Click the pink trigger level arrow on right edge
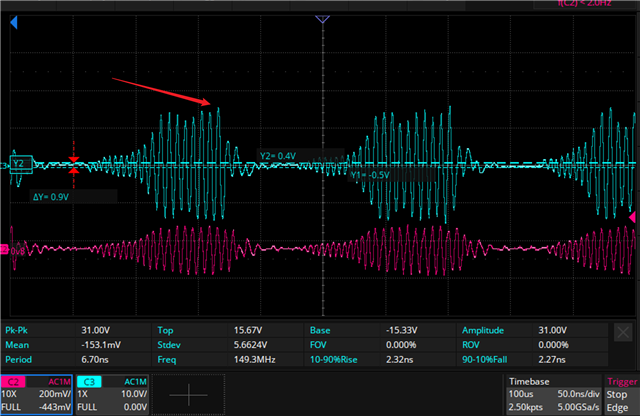Image resolution: width=640 pixels, height=416 pixels. tap(632, 217)
